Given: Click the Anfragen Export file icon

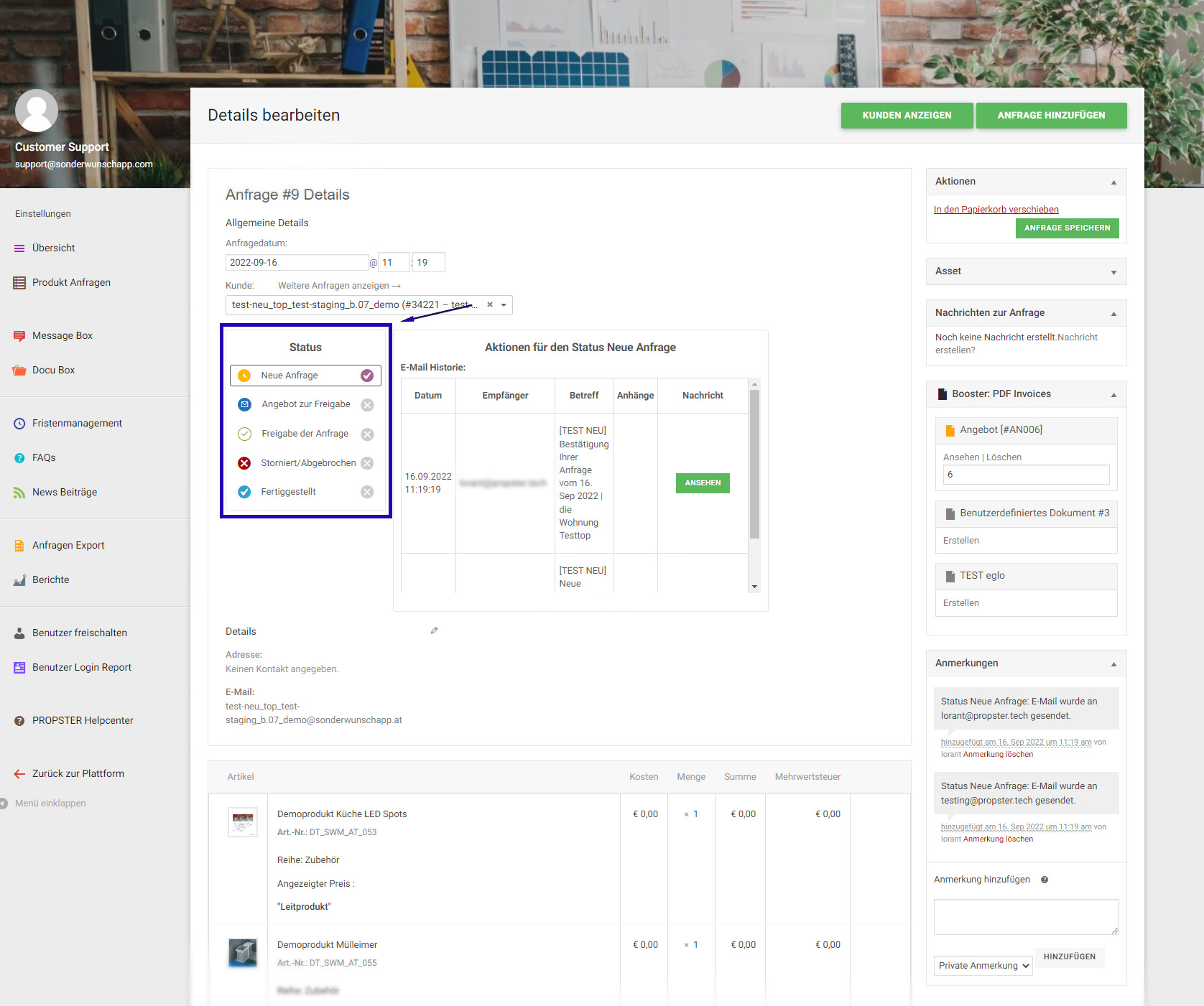Looking at the screenshot, I should [19, 546].
